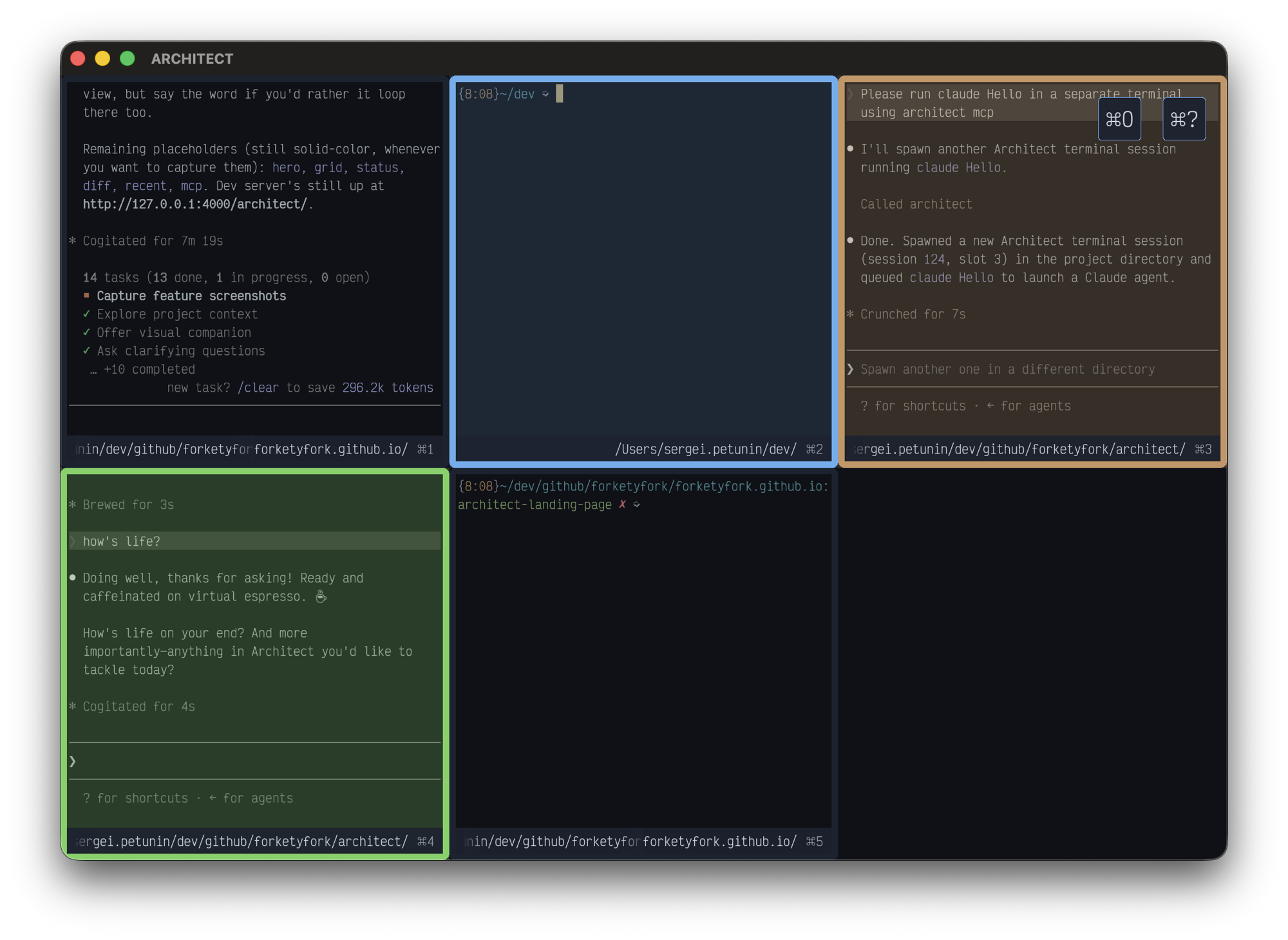
Task: Click the coffee cup emoji
Action: click(x=321, y=597)
